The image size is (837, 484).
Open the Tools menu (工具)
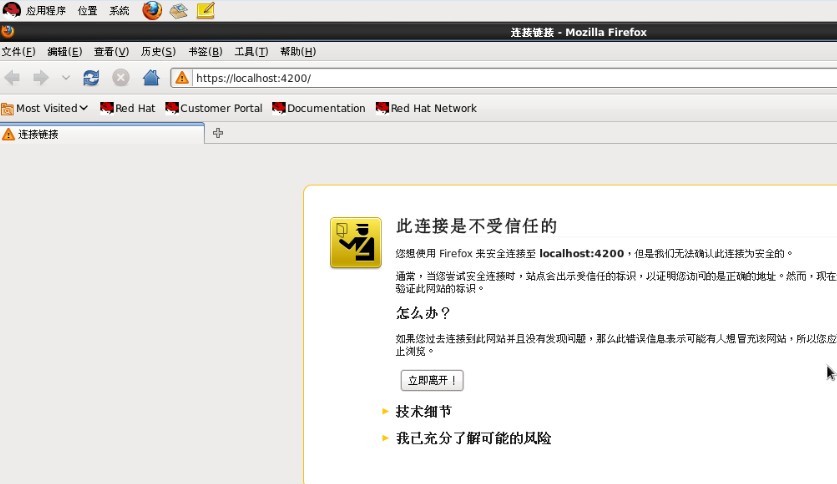pos(251,52)
